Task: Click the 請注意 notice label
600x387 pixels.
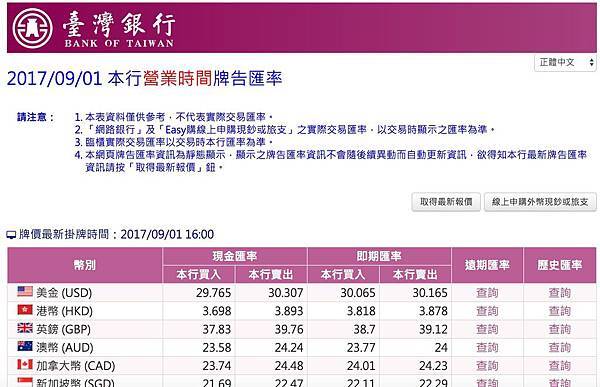Action: 36,117
